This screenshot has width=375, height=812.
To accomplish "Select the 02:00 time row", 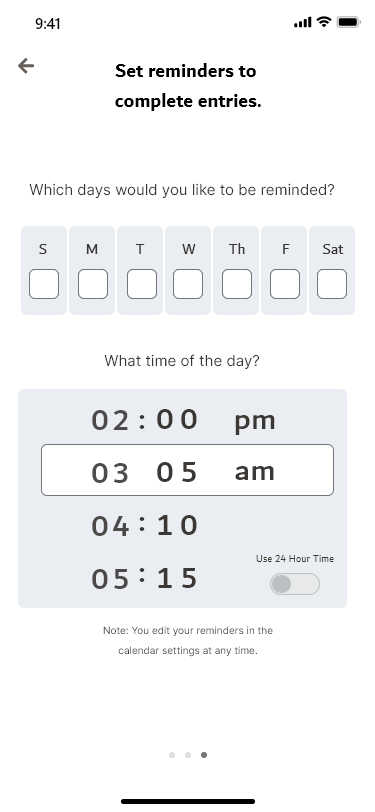I will (x=145, y=420).
